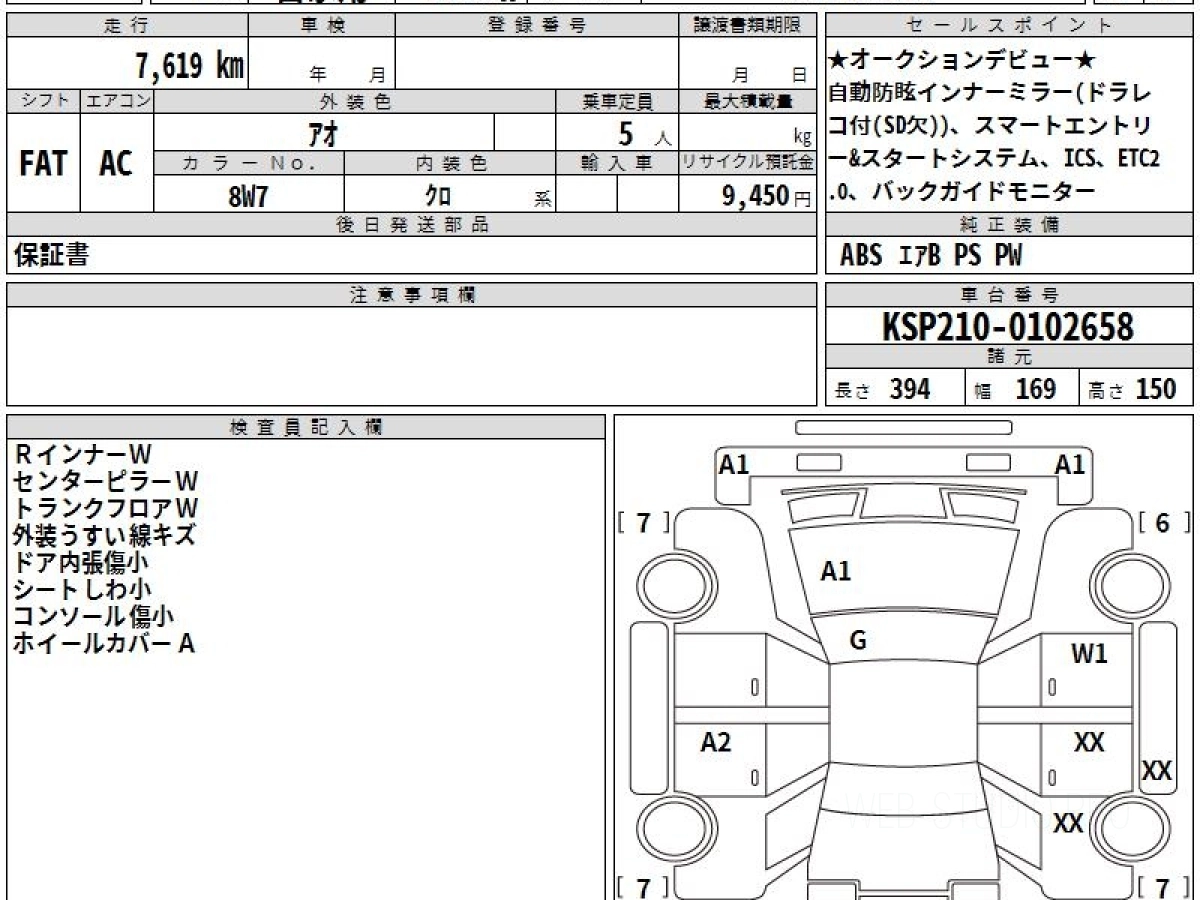The height and width of the screenshot is (900, 1200).
Task: Select the W1 mark on the diagram
Action: (1089, 655)
